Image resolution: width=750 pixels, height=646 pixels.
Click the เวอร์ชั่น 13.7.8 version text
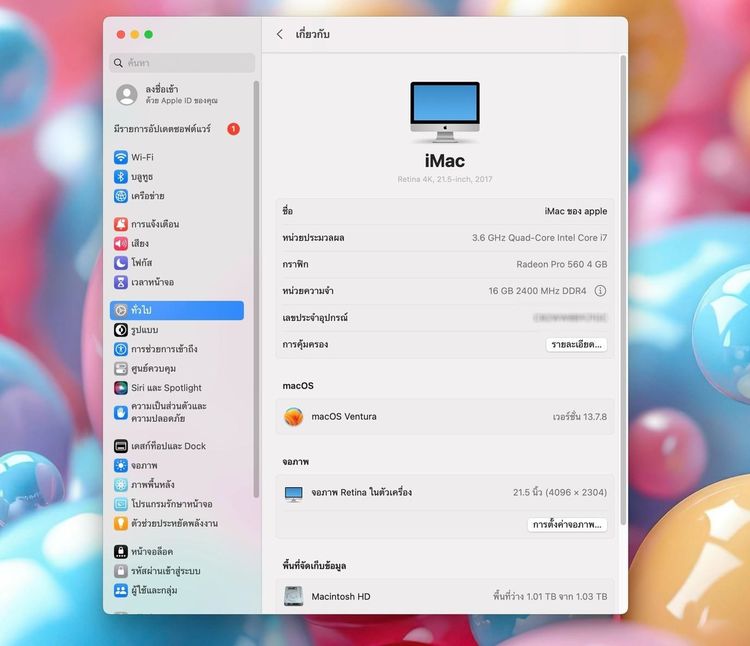point(580,416)
